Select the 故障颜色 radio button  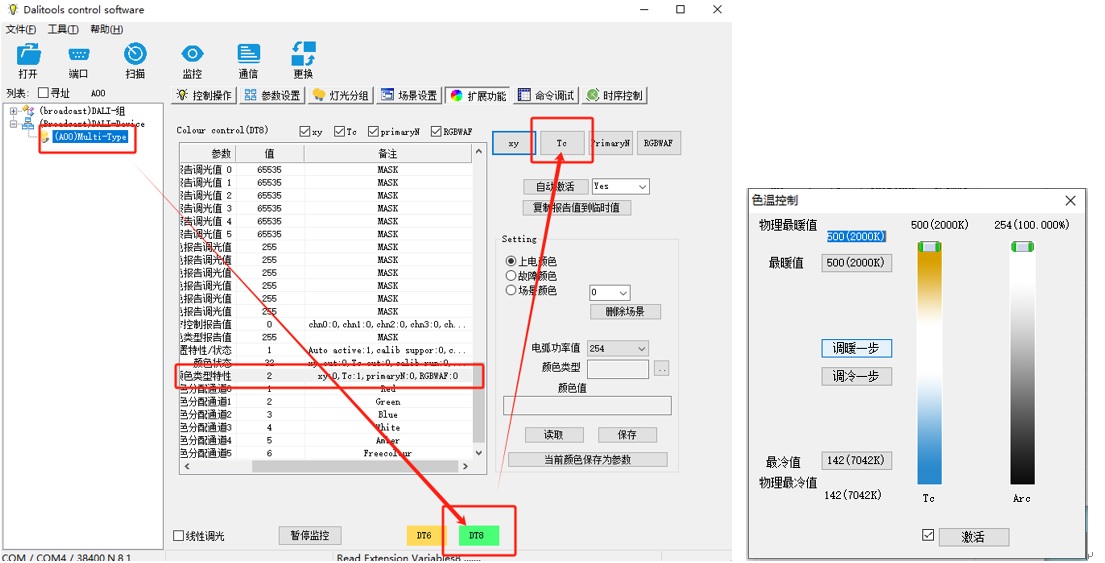point(511,276)
